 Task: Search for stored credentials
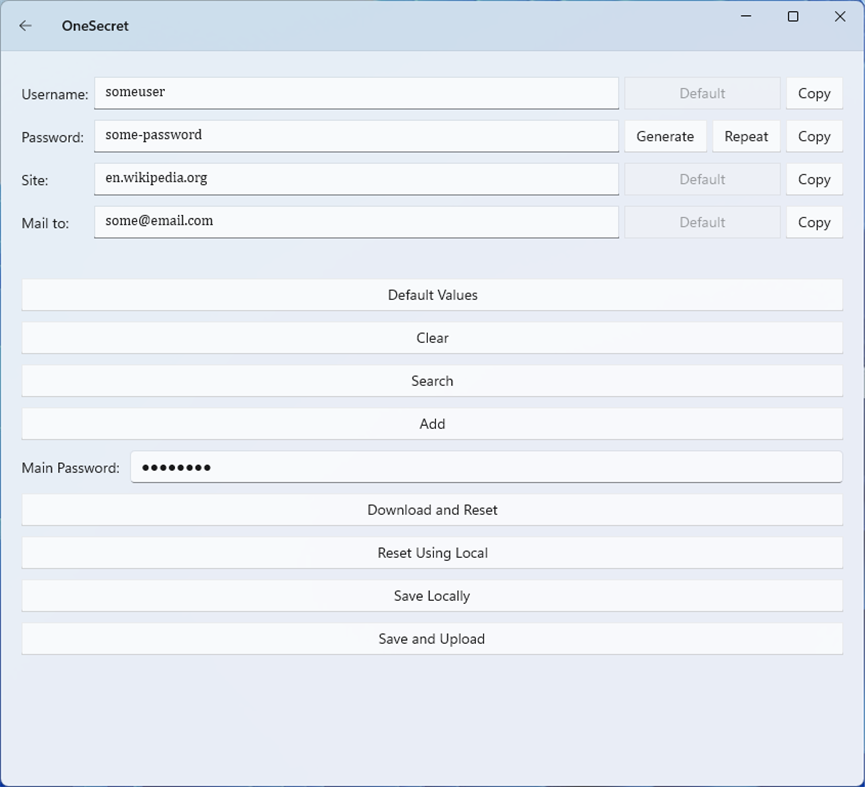pos(432,381)
